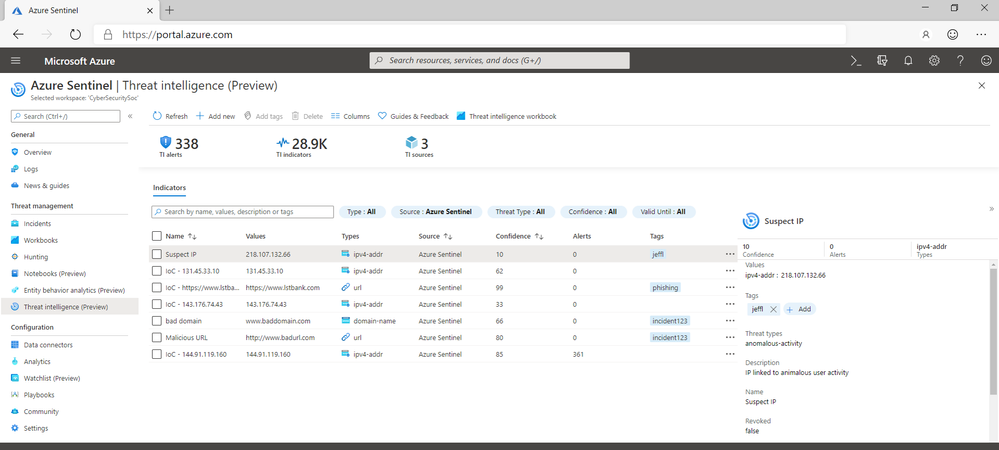This screenshot has width=999, height=450.
Task: Tick the select-all checkbox in the table header
Action: (x=157, y=236)
